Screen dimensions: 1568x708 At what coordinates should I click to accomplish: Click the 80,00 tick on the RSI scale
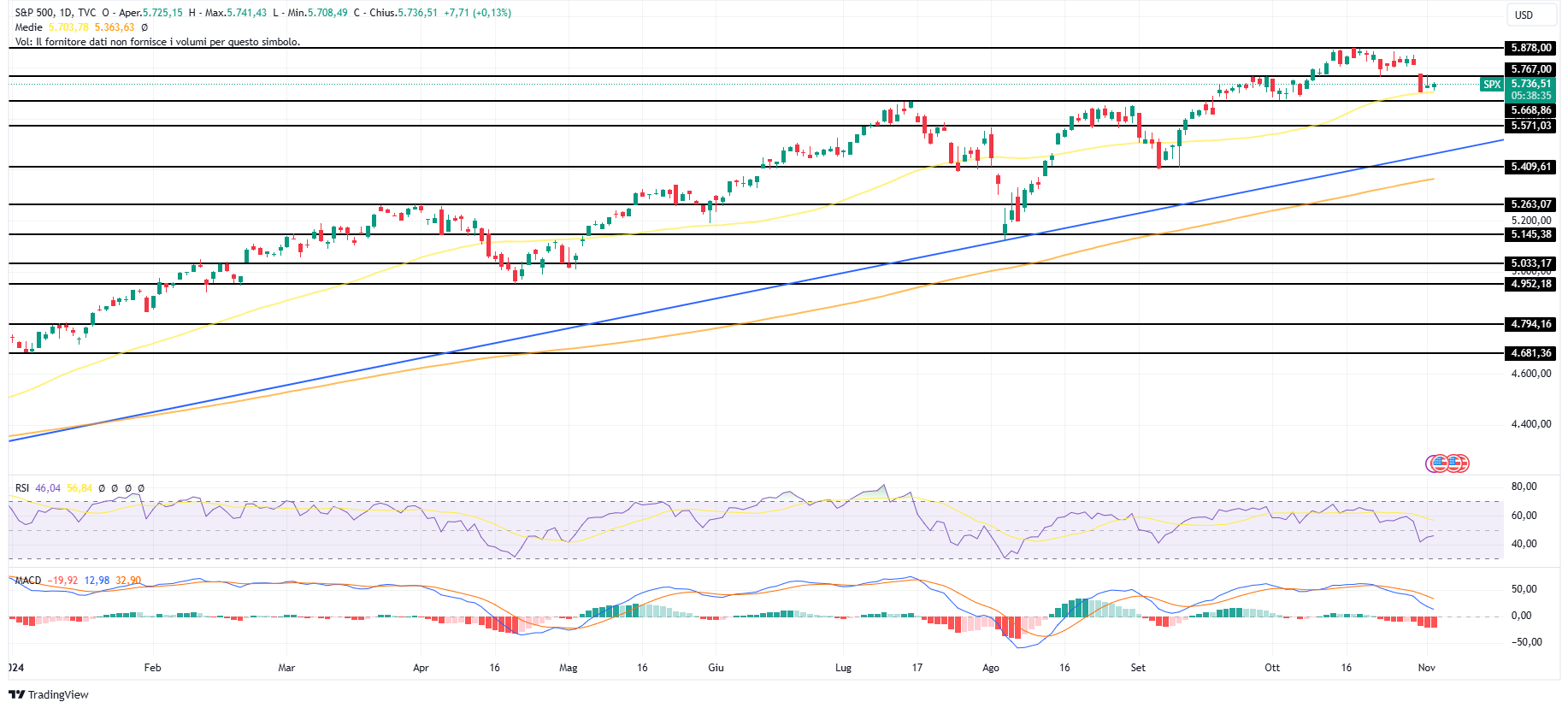[1524, 487]
